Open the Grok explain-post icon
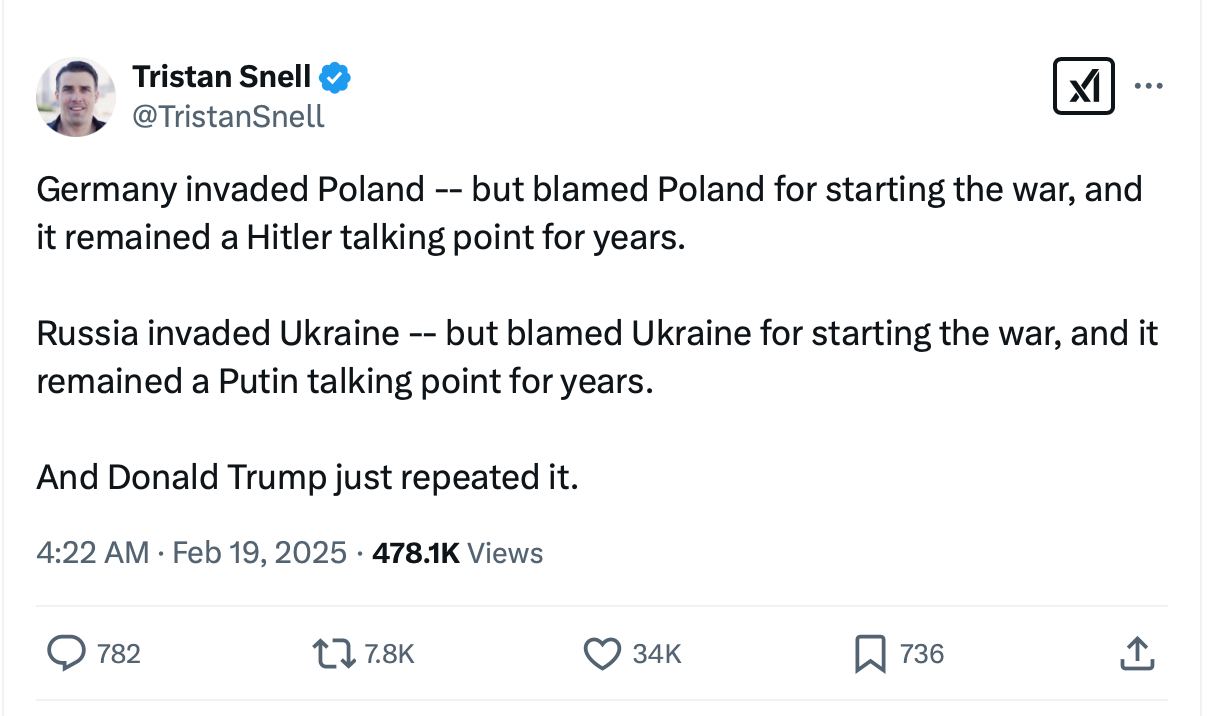Screen dimensions: 1219x716 point(1084,86)
